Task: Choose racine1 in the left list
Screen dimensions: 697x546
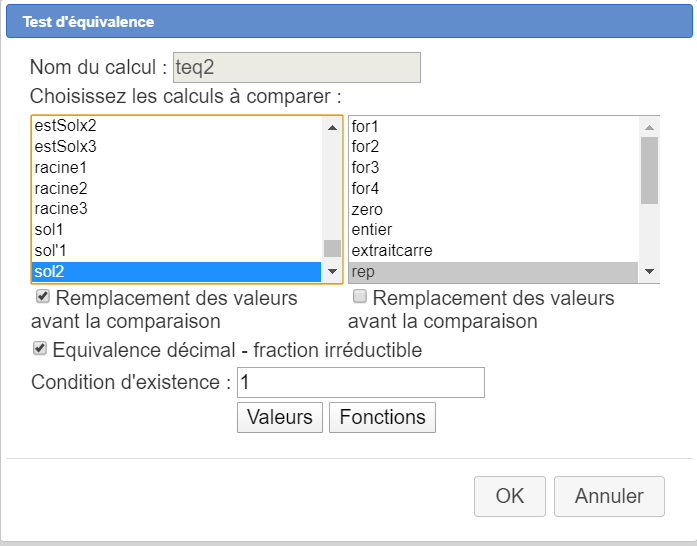Action: [x=61, y=167]
